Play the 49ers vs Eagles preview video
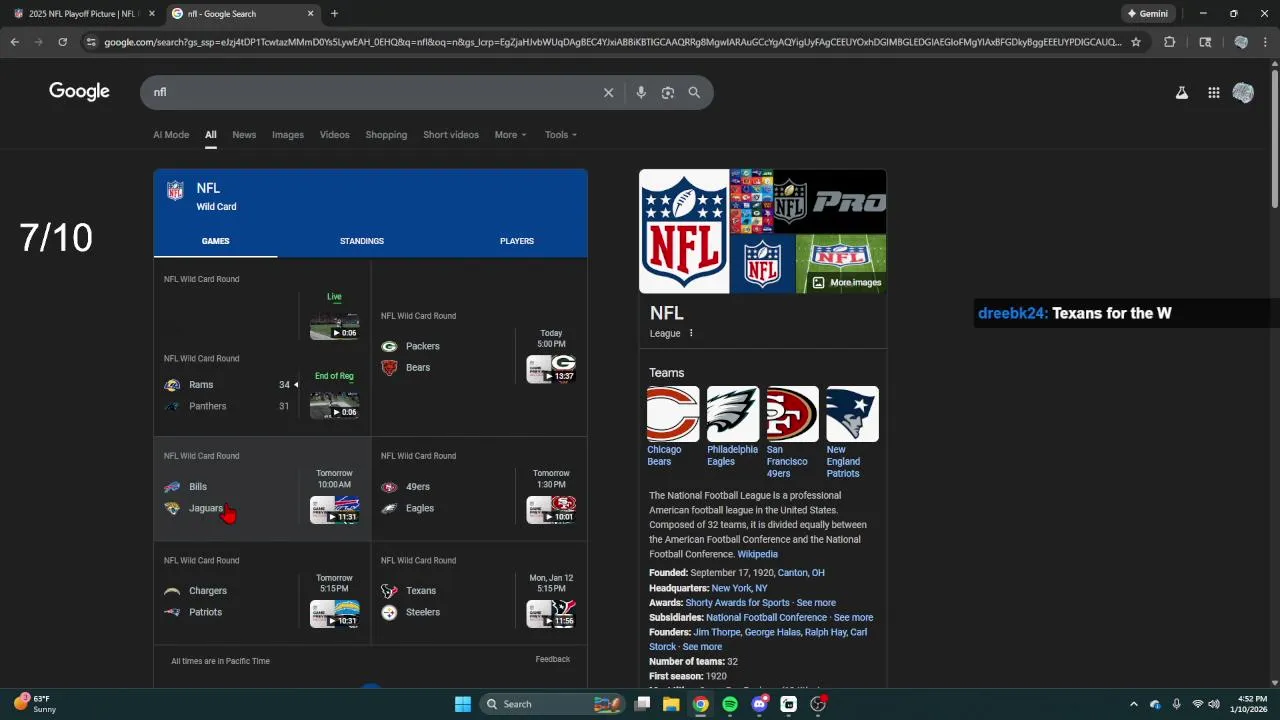Viewport: 1280px width, 720px height. [x=551, y=509]
